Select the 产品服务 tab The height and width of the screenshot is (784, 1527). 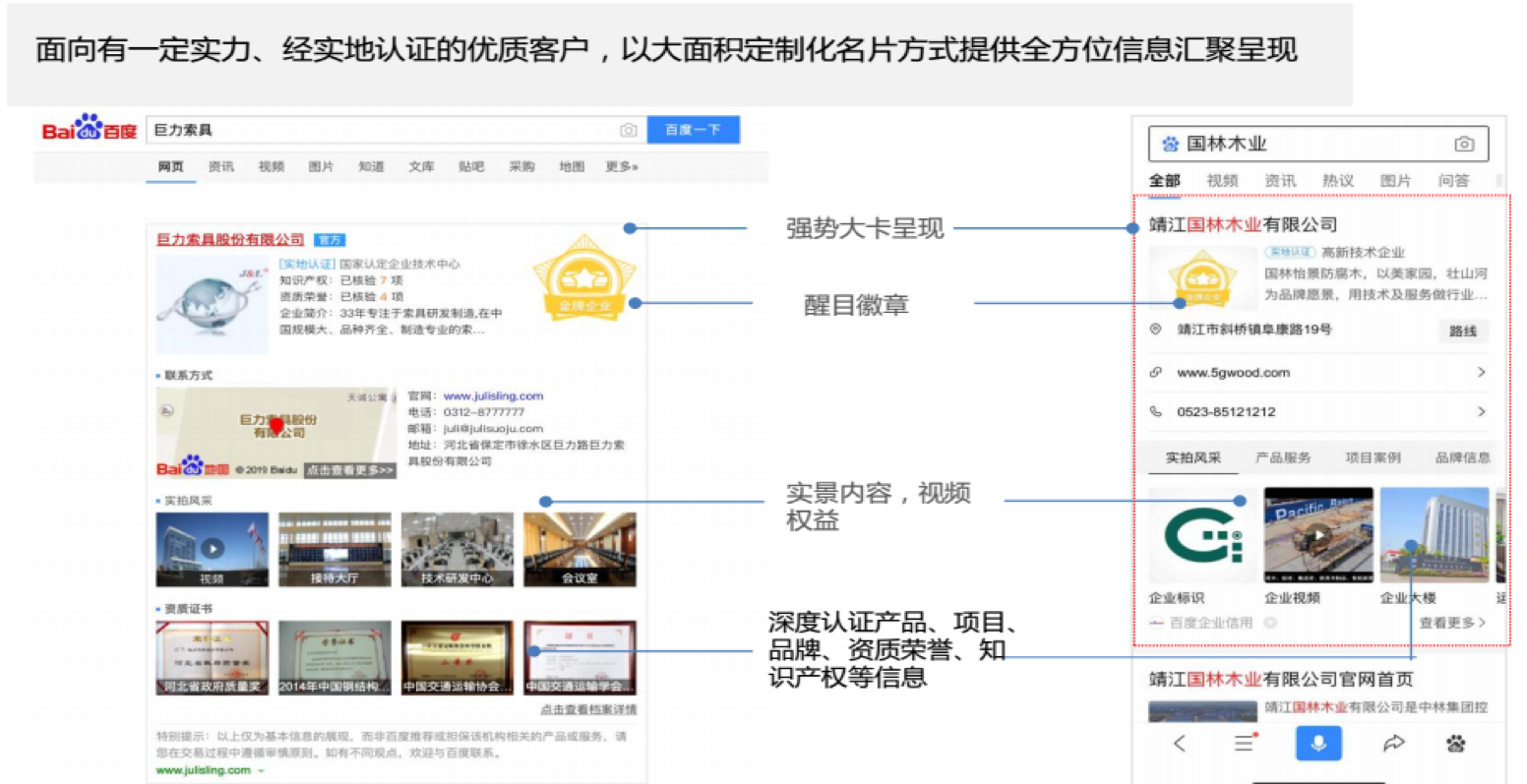(x=1283, y=458)
